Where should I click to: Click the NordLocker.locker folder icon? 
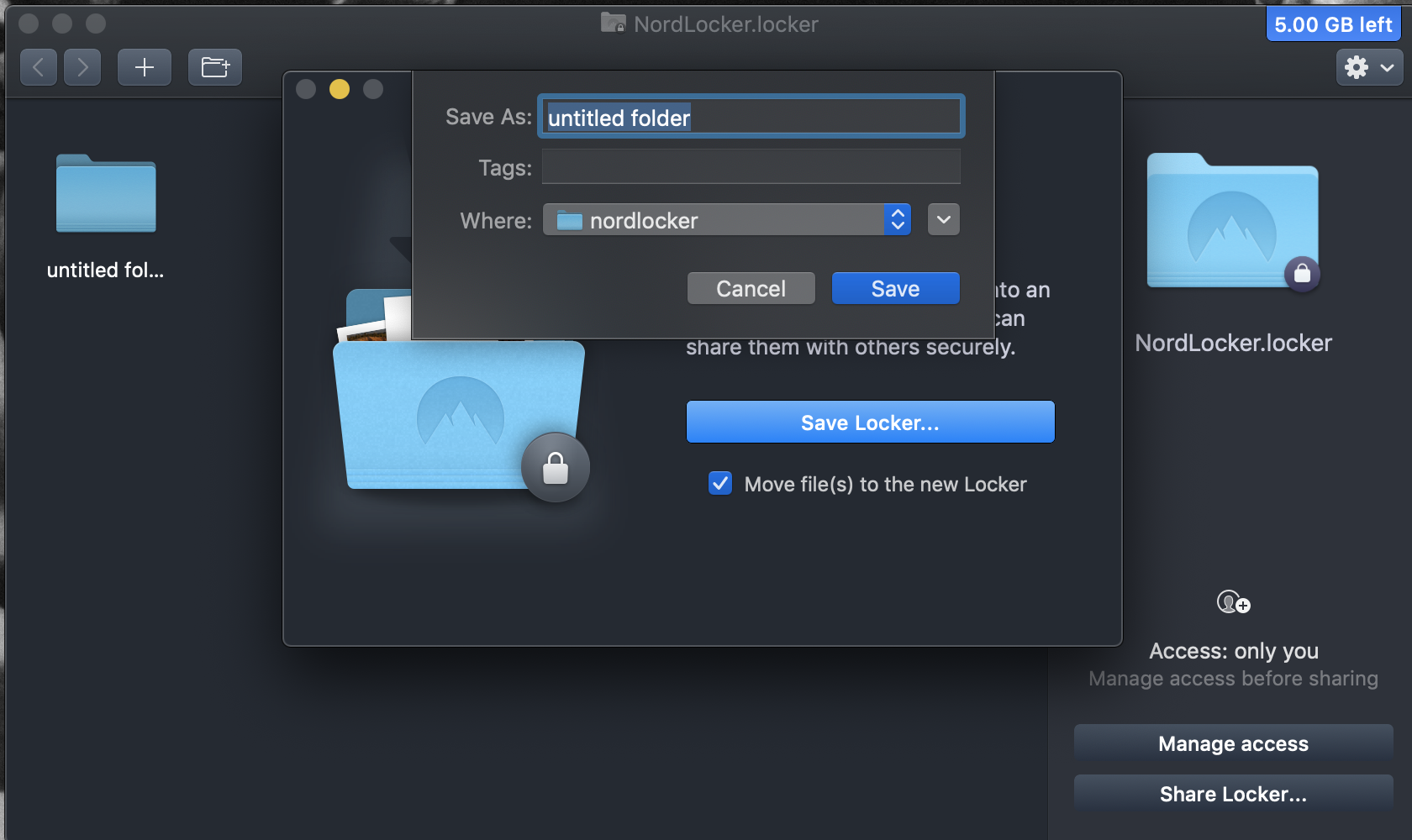pyautogui.click(x=1232, y=221)
